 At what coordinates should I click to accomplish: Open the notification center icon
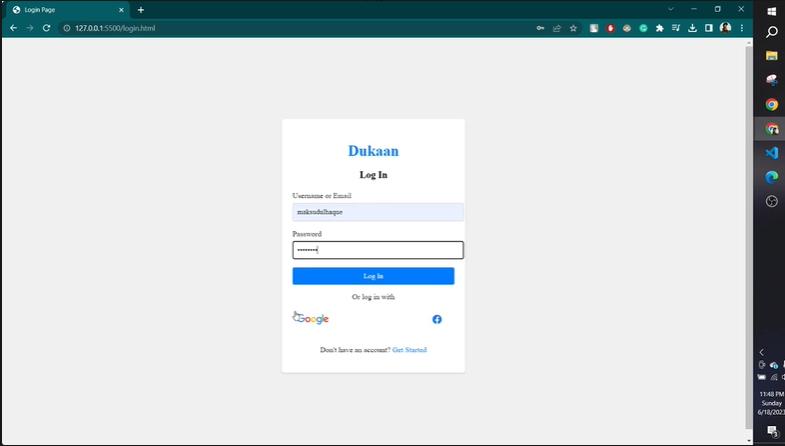[x=772, y=431]
